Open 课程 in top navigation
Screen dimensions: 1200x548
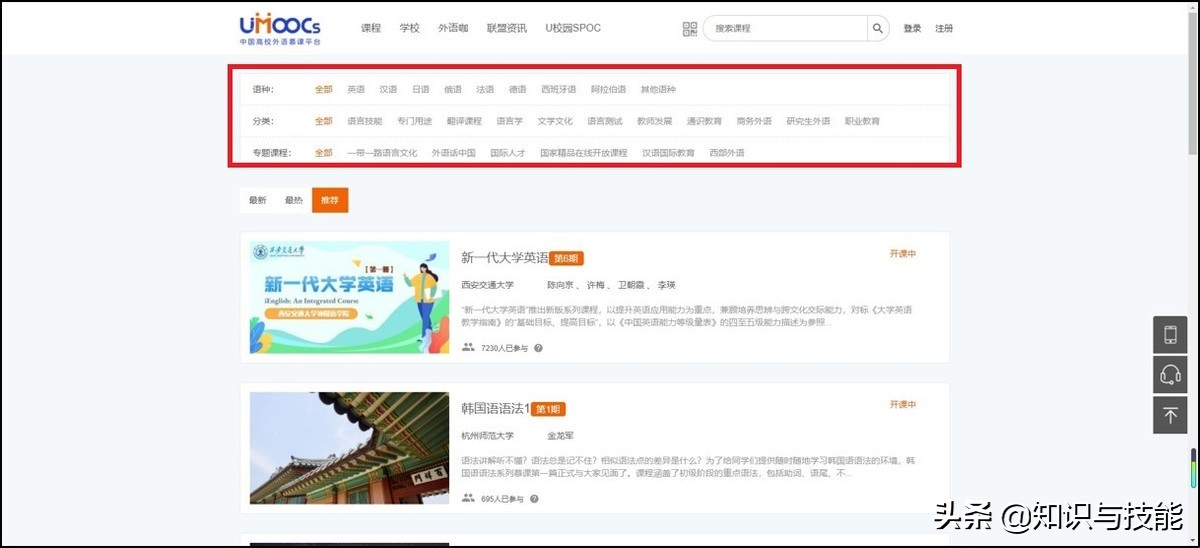[x=371, y=28]
